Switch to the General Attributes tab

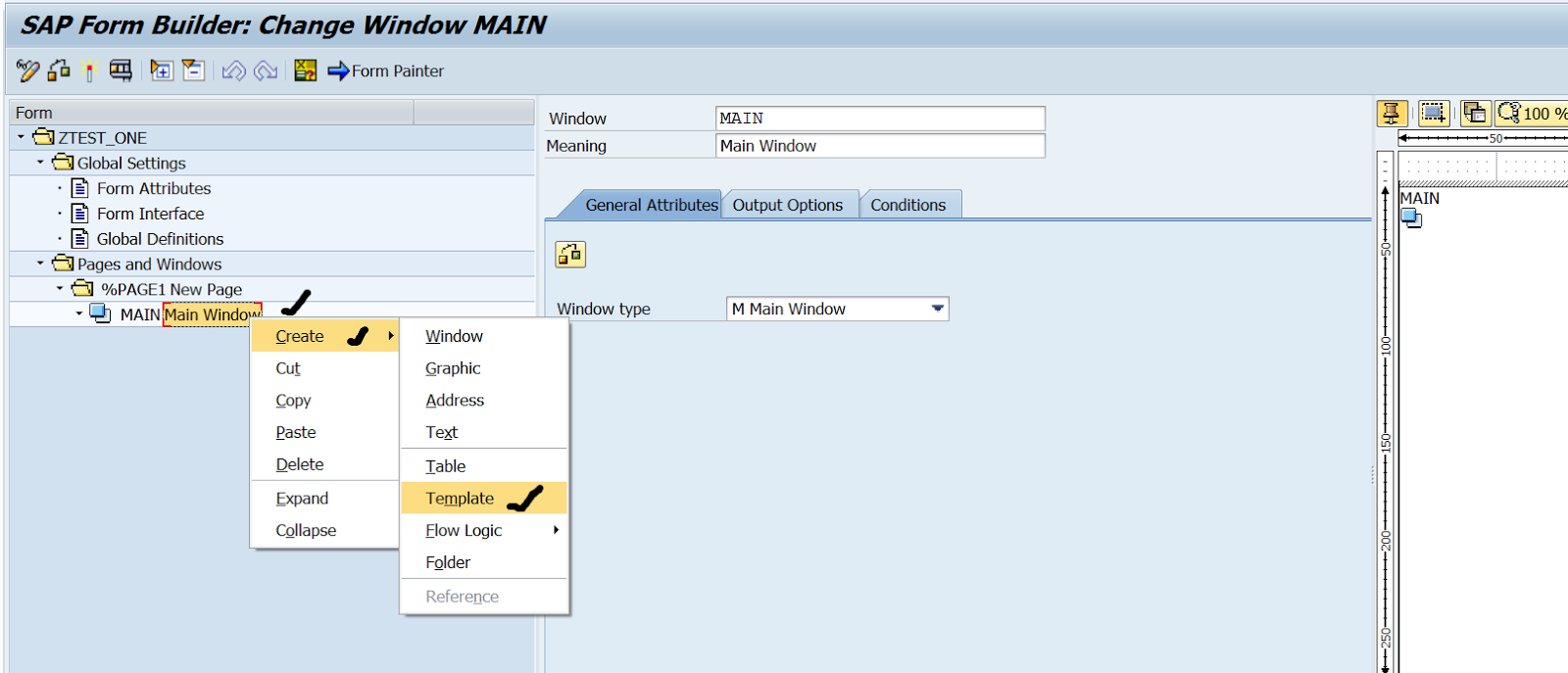click(x=652, y=205)
